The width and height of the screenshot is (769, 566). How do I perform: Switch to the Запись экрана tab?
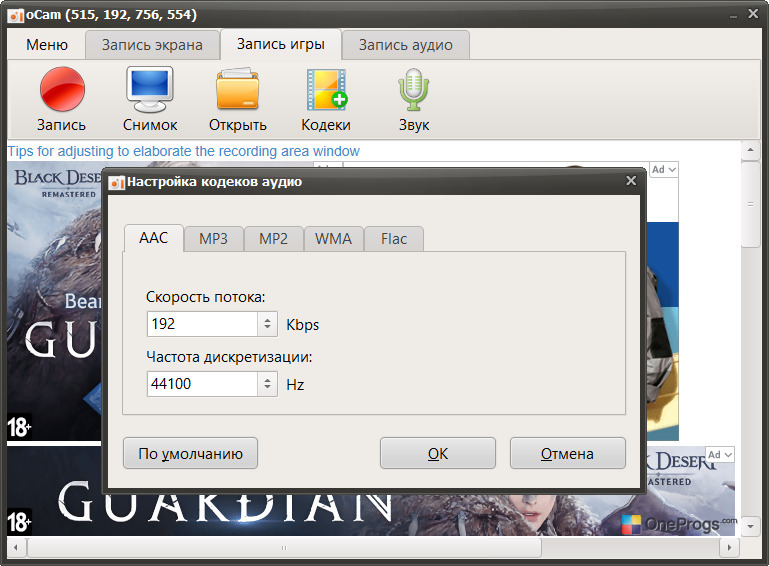coord(152,45)
